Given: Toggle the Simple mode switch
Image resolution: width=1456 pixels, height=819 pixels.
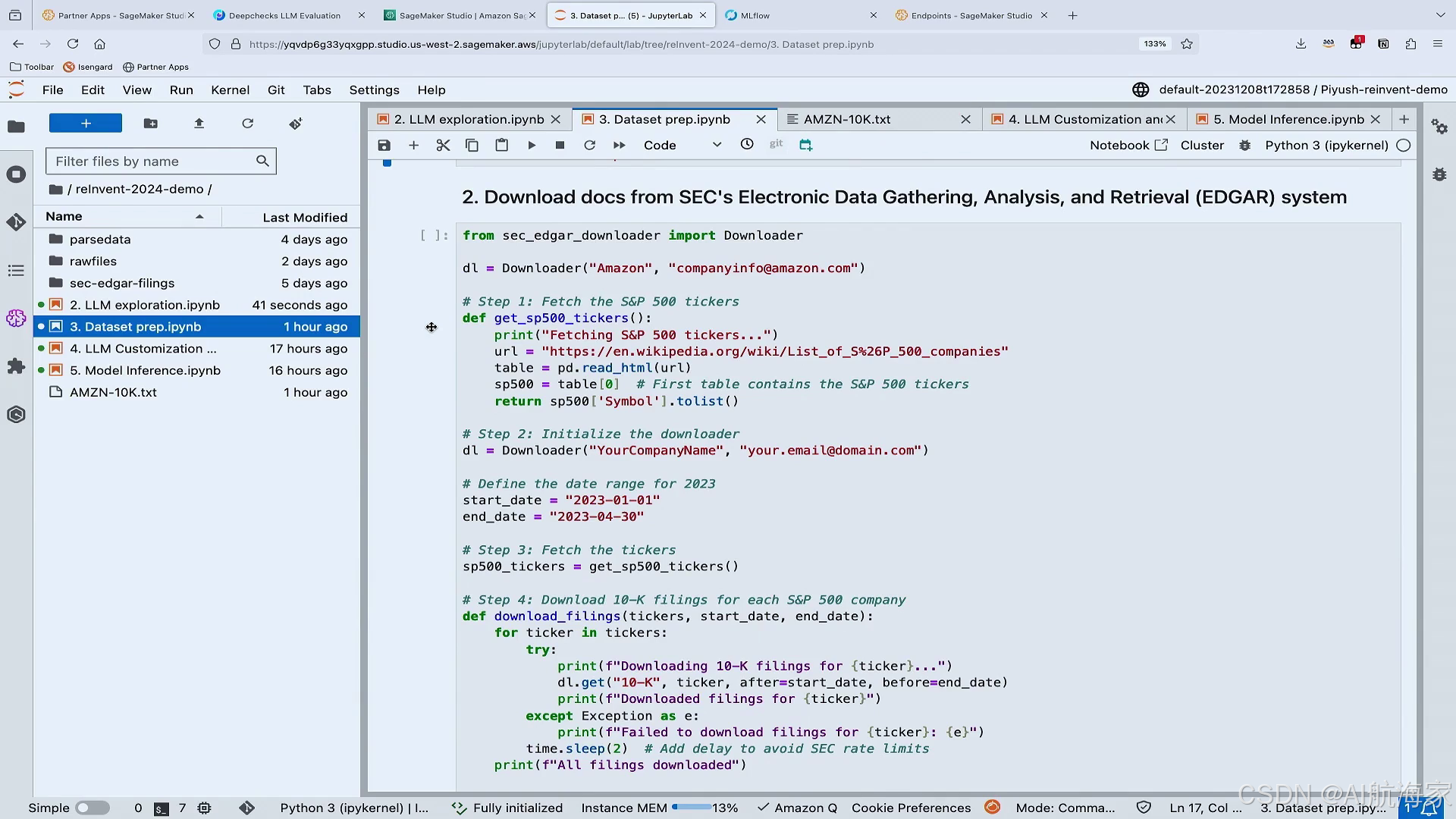Looking at the screenshot, I should click(93, 808).
